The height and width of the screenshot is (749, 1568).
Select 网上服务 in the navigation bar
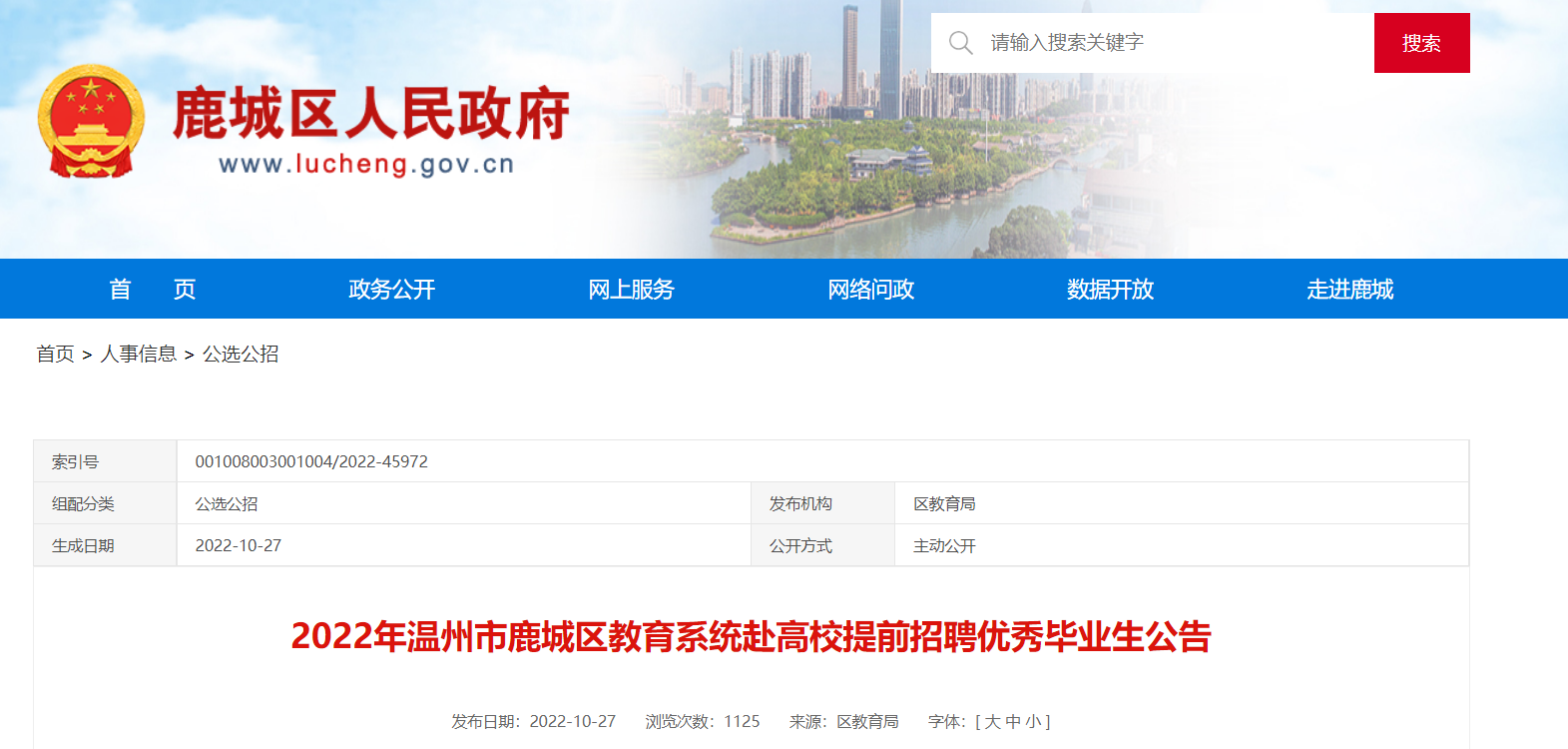(631, 290)
